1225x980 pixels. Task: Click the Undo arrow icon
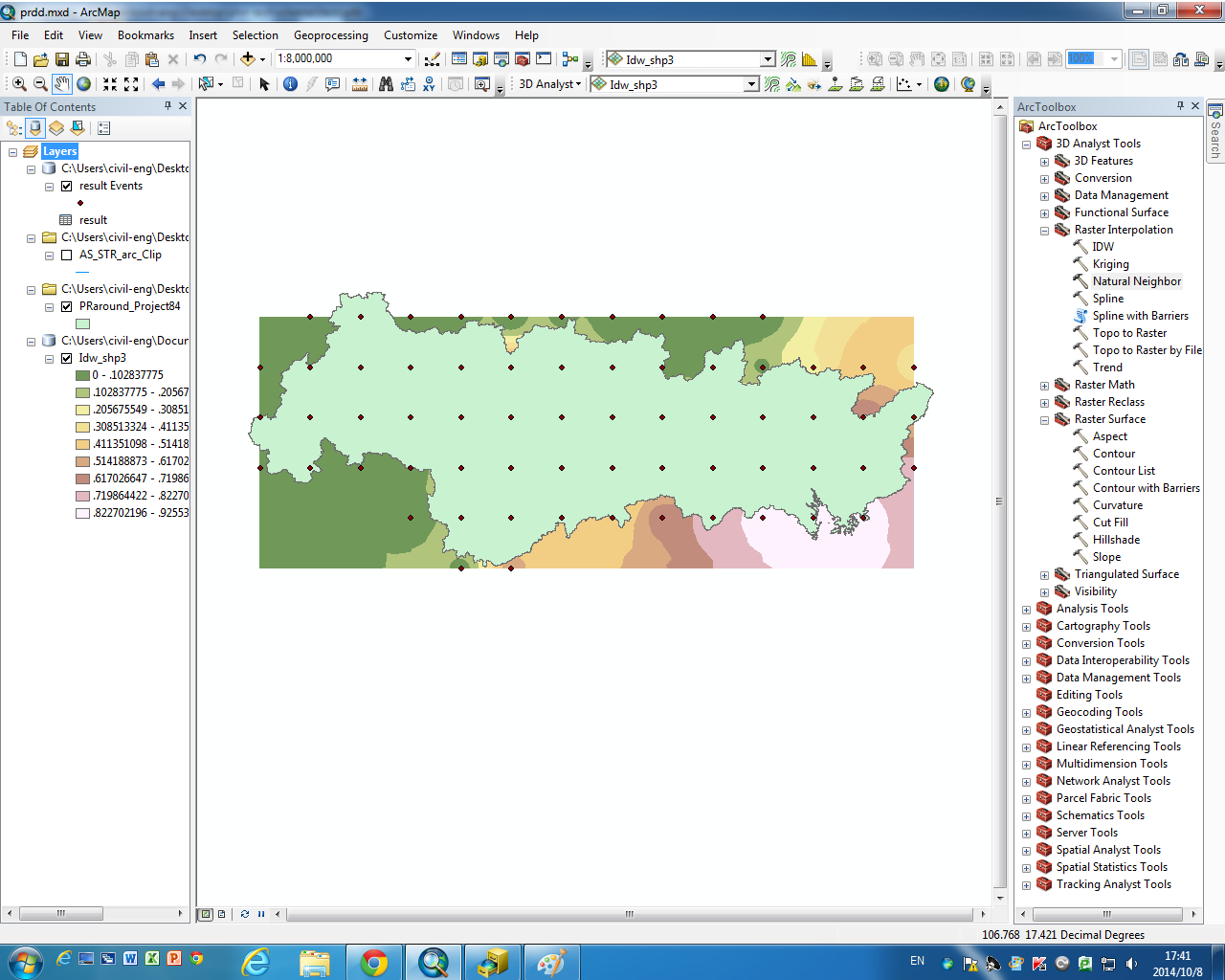[x=199, y=59]
